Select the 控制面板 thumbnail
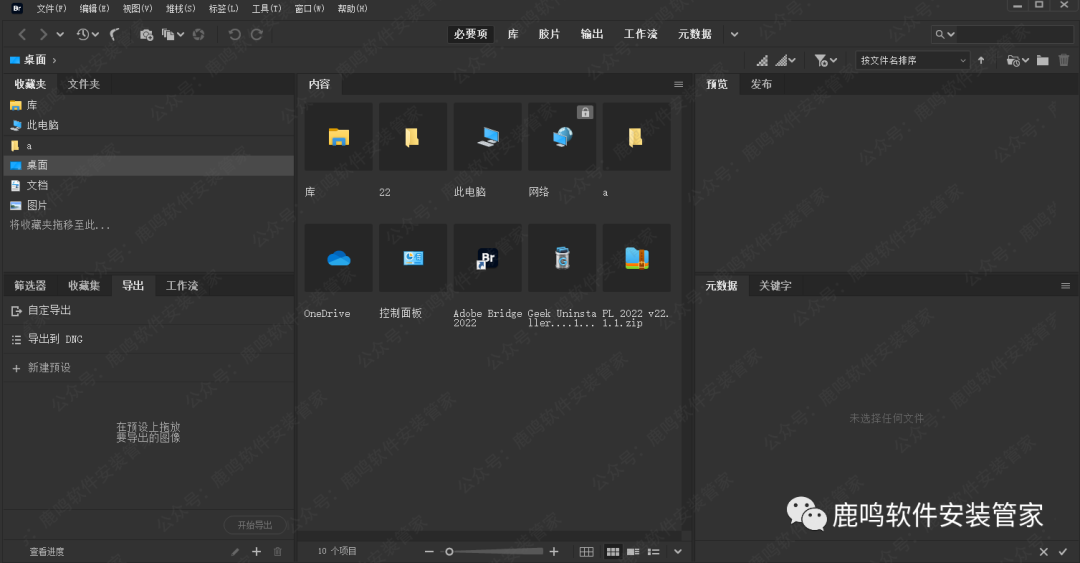 pyautogui.click(x=413, y=258)
